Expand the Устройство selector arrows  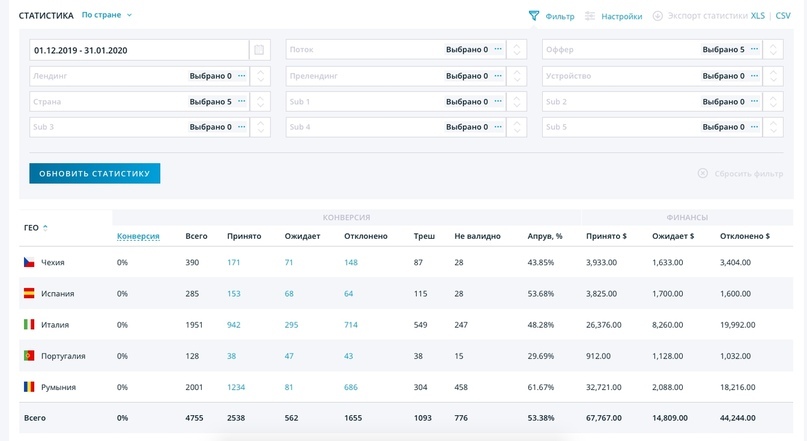773,76
